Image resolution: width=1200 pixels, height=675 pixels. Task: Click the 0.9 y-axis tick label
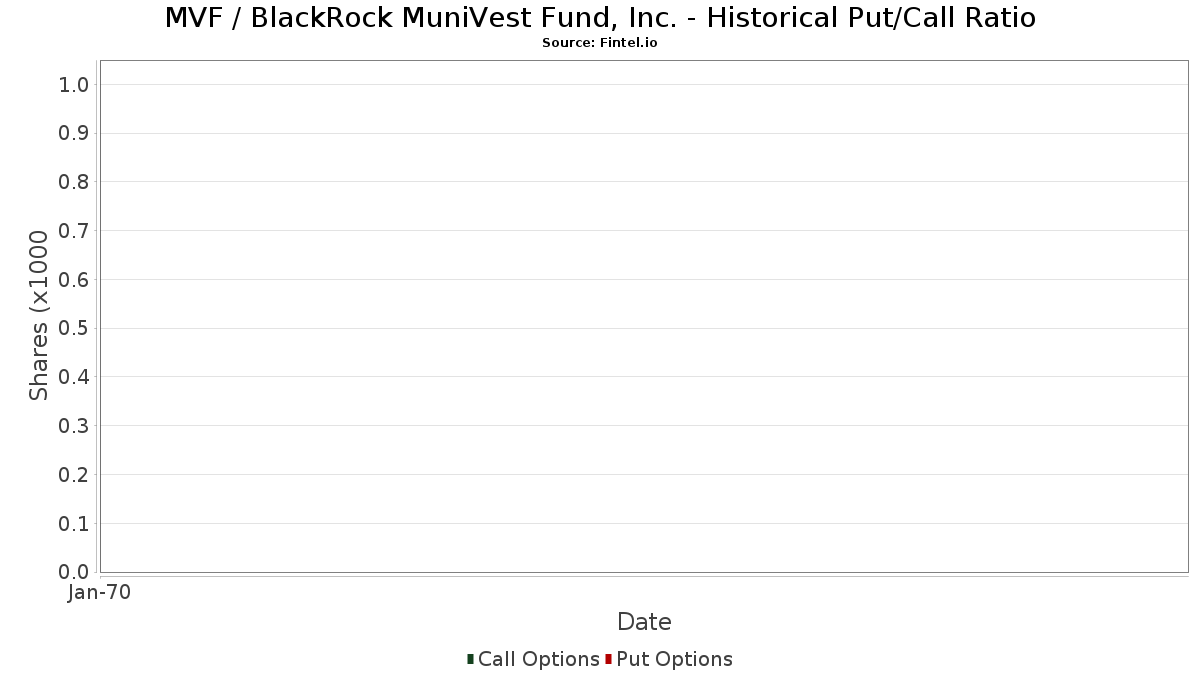(x=75, y=134)
